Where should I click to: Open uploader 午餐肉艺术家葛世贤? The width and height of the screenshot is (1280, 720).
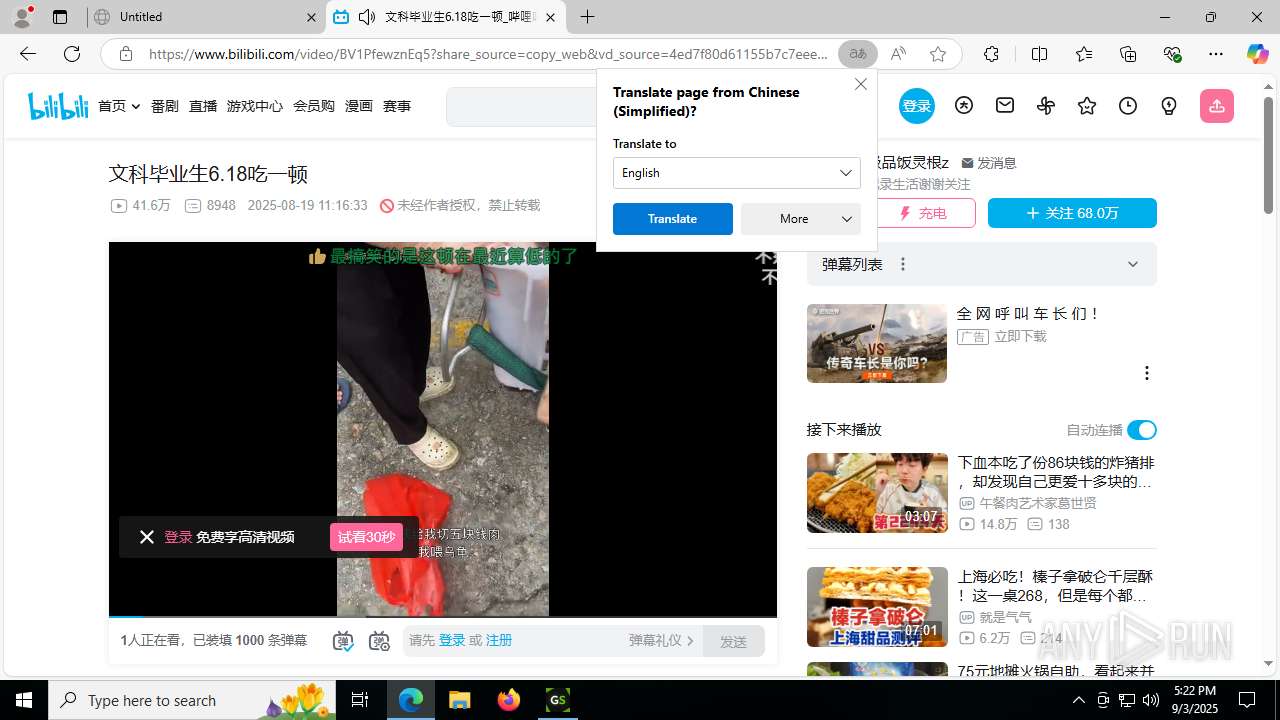[x=1027, y=503]
